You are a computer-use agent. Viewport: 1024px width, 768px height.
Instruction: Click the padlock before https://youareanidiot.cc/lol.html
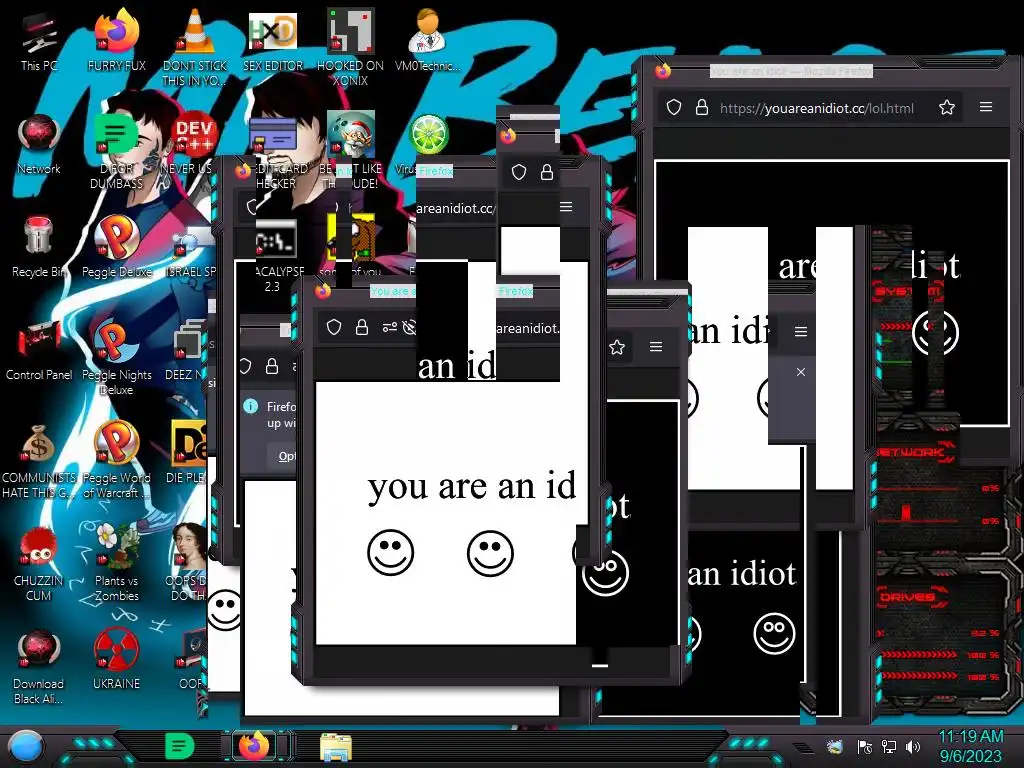pyautogui.click(x=702, y=107)
